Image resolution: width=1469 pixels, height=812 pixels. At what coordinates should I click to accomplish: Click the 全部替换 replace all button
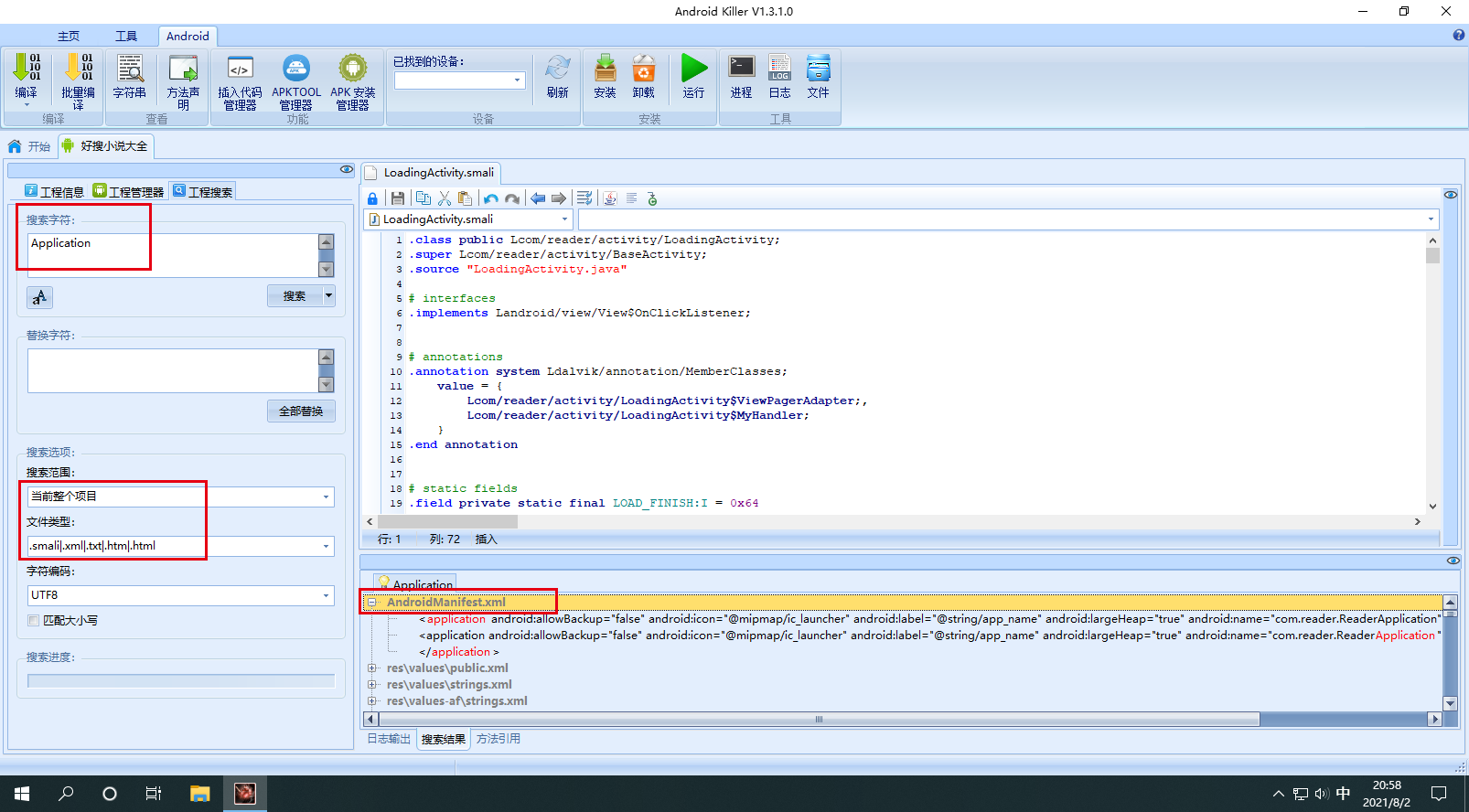click(x=301, y=411)
